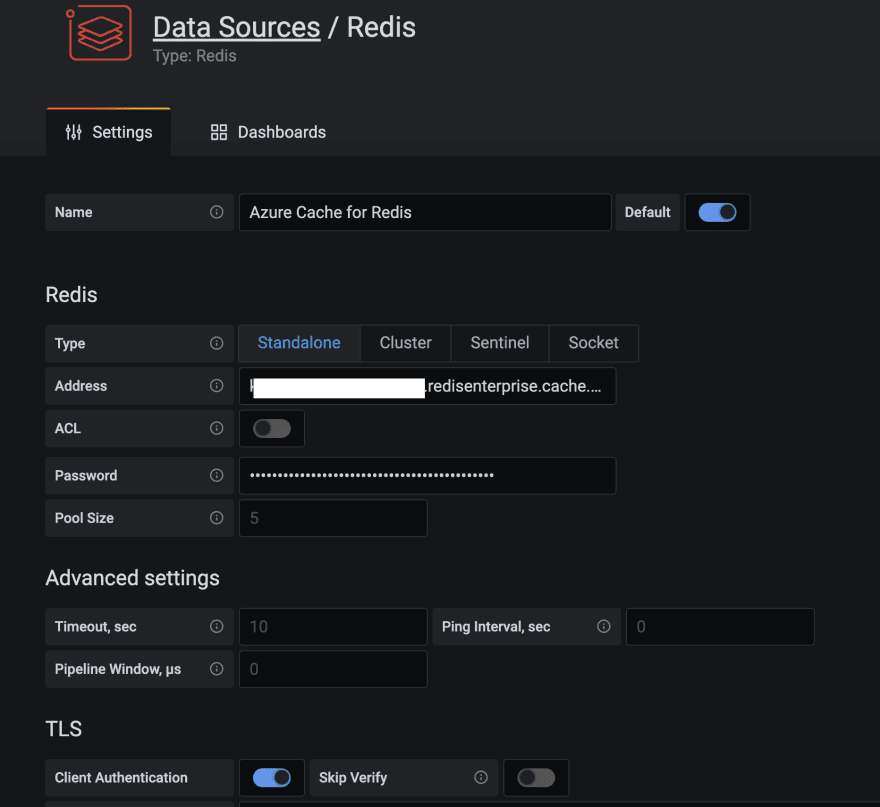Image resolution: width=880 pixels, height=807 pixels.
Task: Edit the Name field Azure Cache for Redis
Action: pyautogui.click(x=425, y=212)
